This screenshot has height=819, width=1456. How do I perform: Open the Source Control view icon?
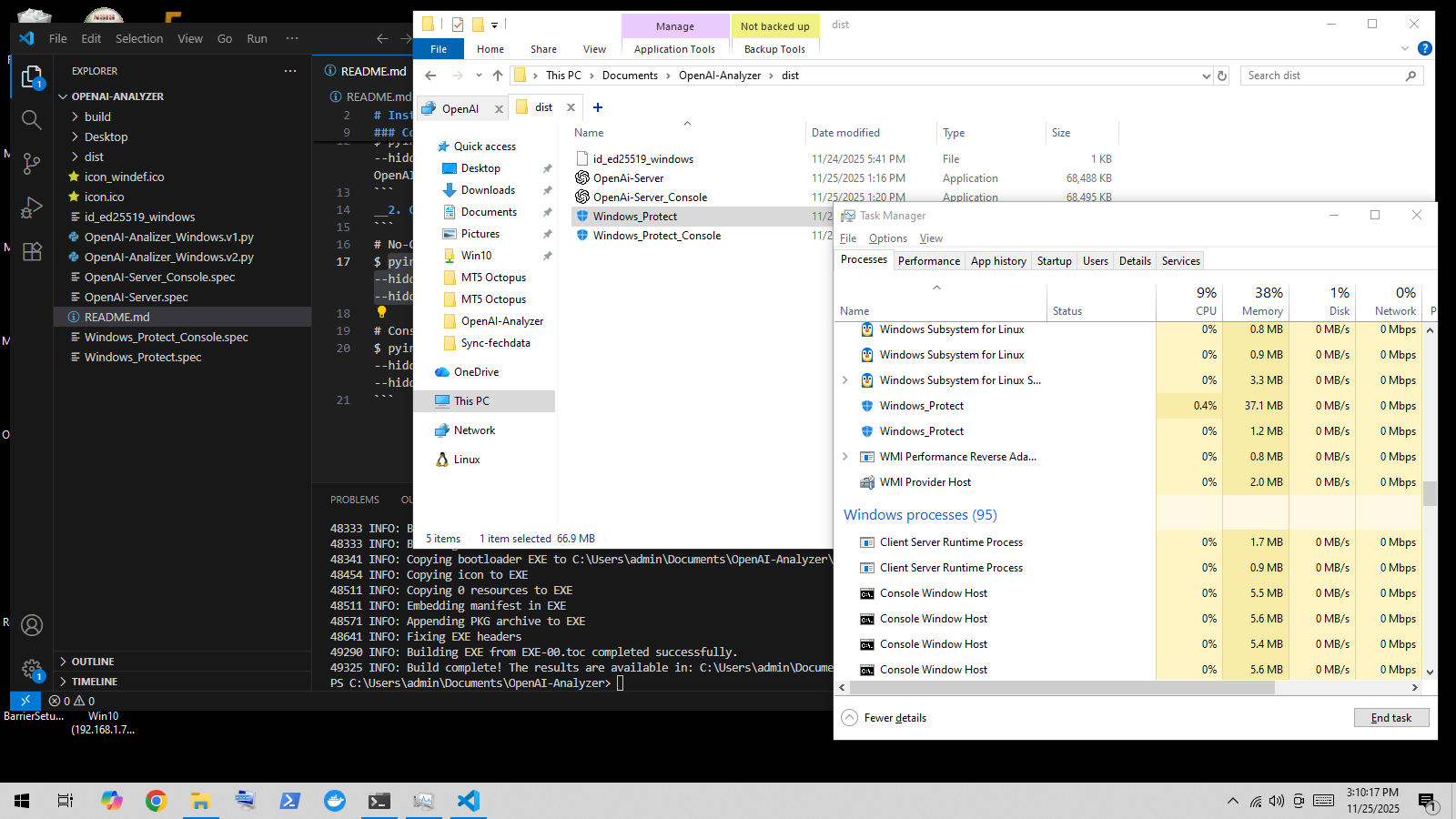tap(32, 163)
